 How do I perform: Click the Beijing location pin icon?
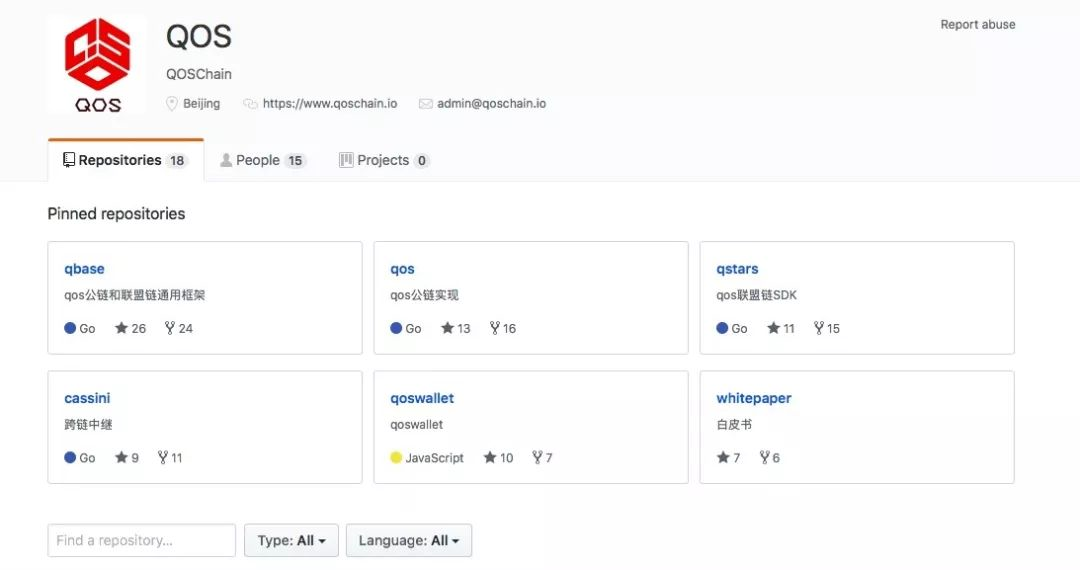pos(172,104)
